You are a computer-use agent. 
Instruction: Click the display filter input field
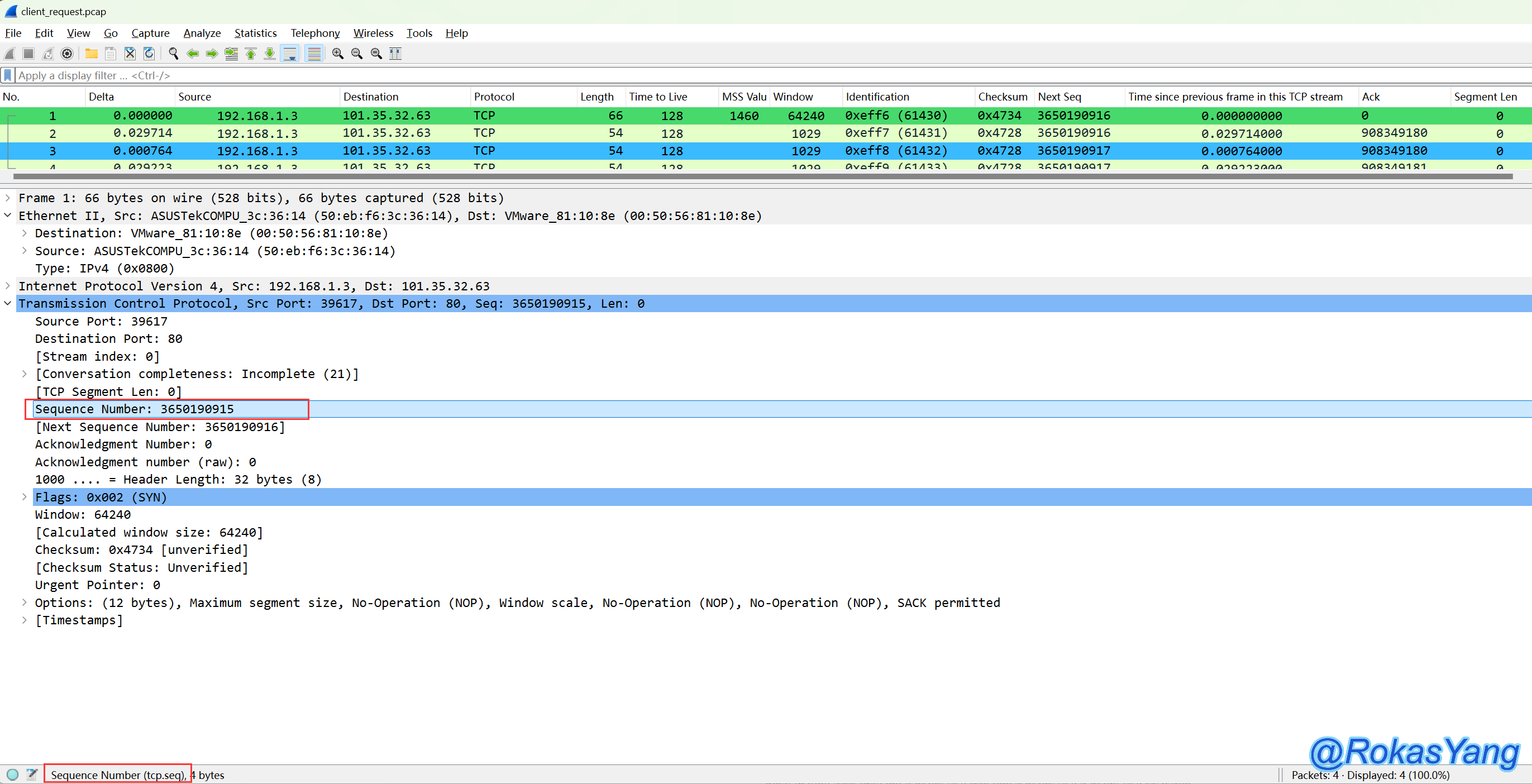click(714, 75)
